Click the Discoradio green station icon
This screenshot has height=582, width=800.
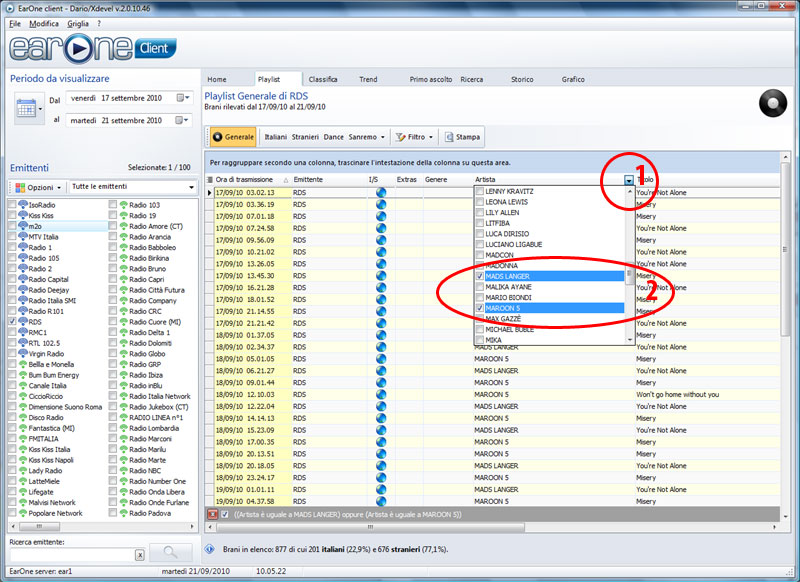[x=23, y=417]
